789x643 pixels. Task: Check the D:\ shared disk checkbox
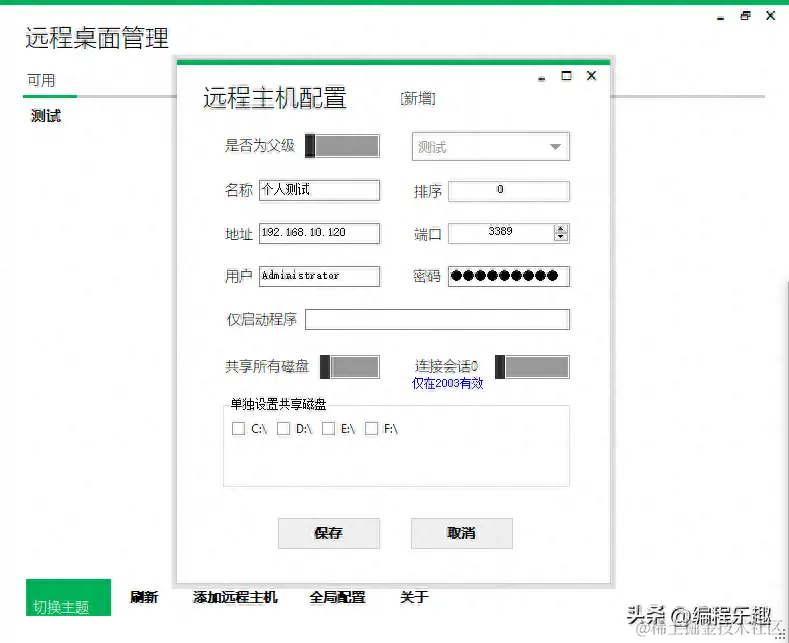(283, 429)
